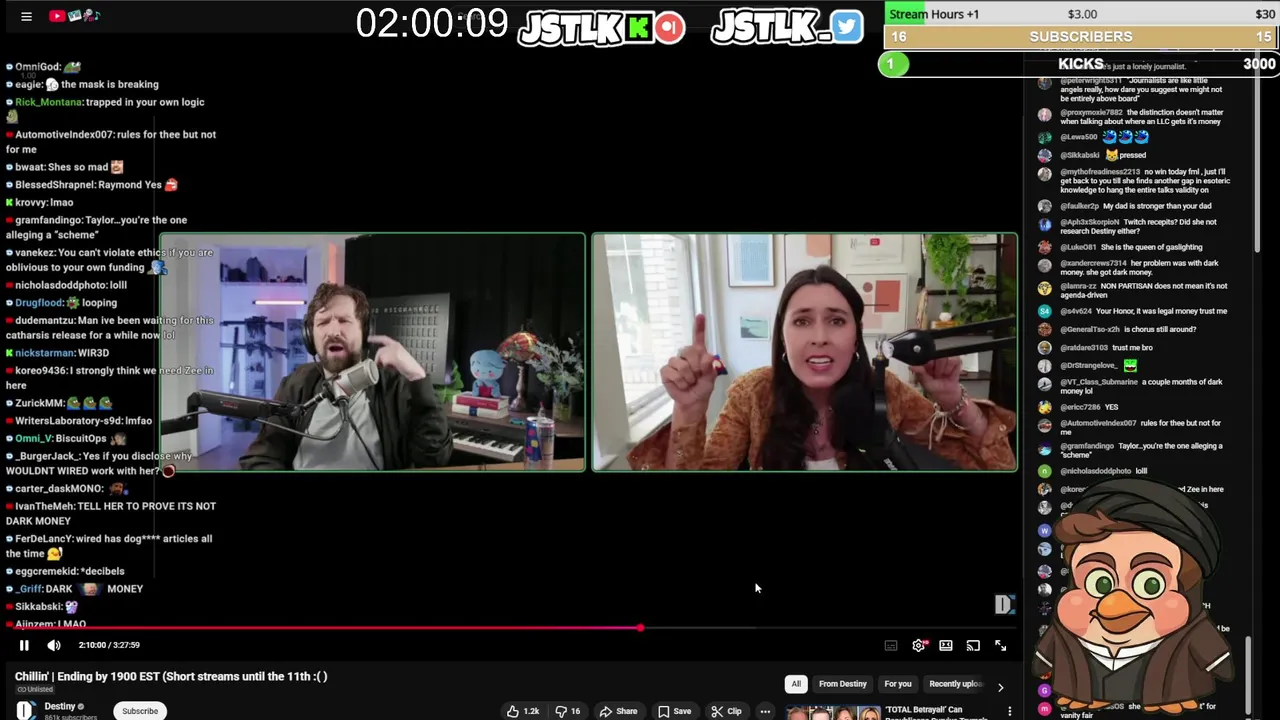The width and height of the screenshot is (1280, 720).
Task: Cast video with the Cast icon
Action: pyautogui.click(x=973, y=646)
